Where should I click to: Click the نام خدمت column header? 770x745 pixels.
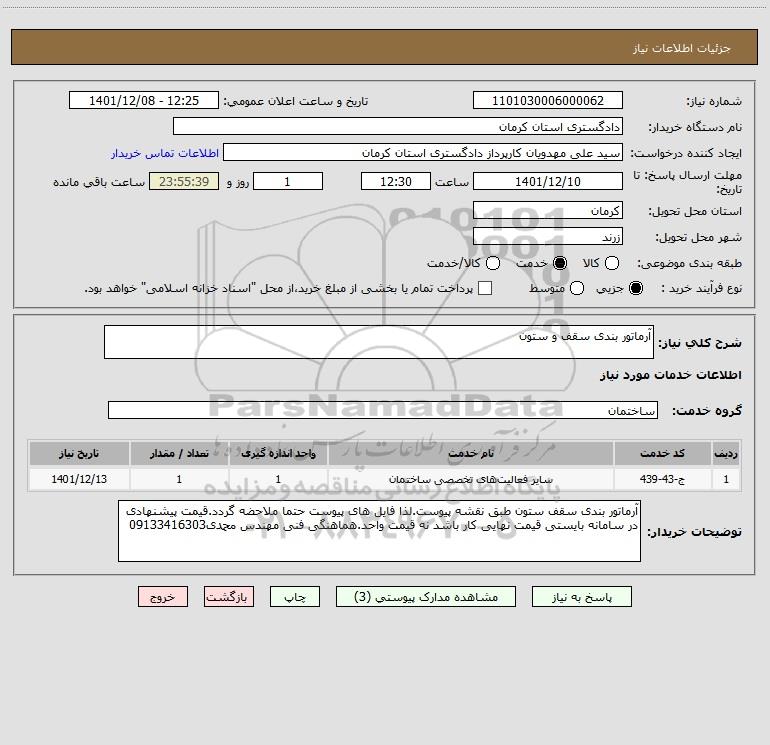pos(471,453)
